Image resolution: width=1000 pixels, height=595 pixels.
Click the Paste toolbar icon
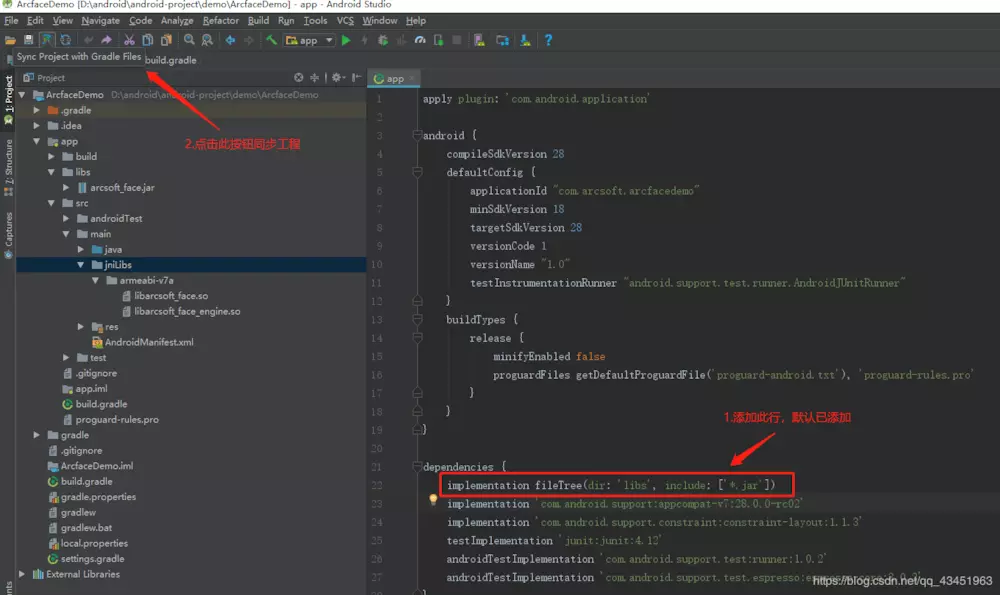click(166, 40)
